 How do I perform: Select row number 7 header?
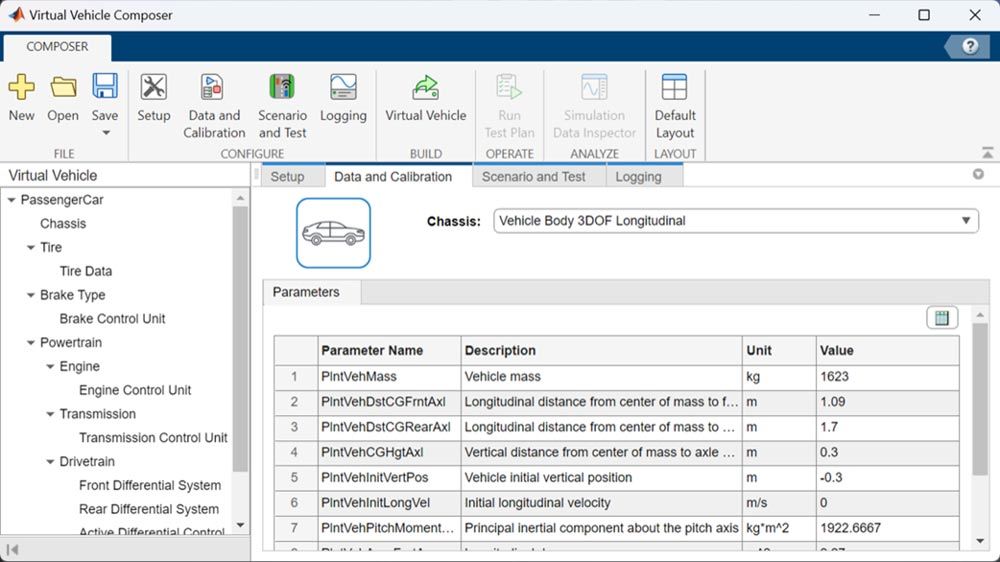pos(296,528)
